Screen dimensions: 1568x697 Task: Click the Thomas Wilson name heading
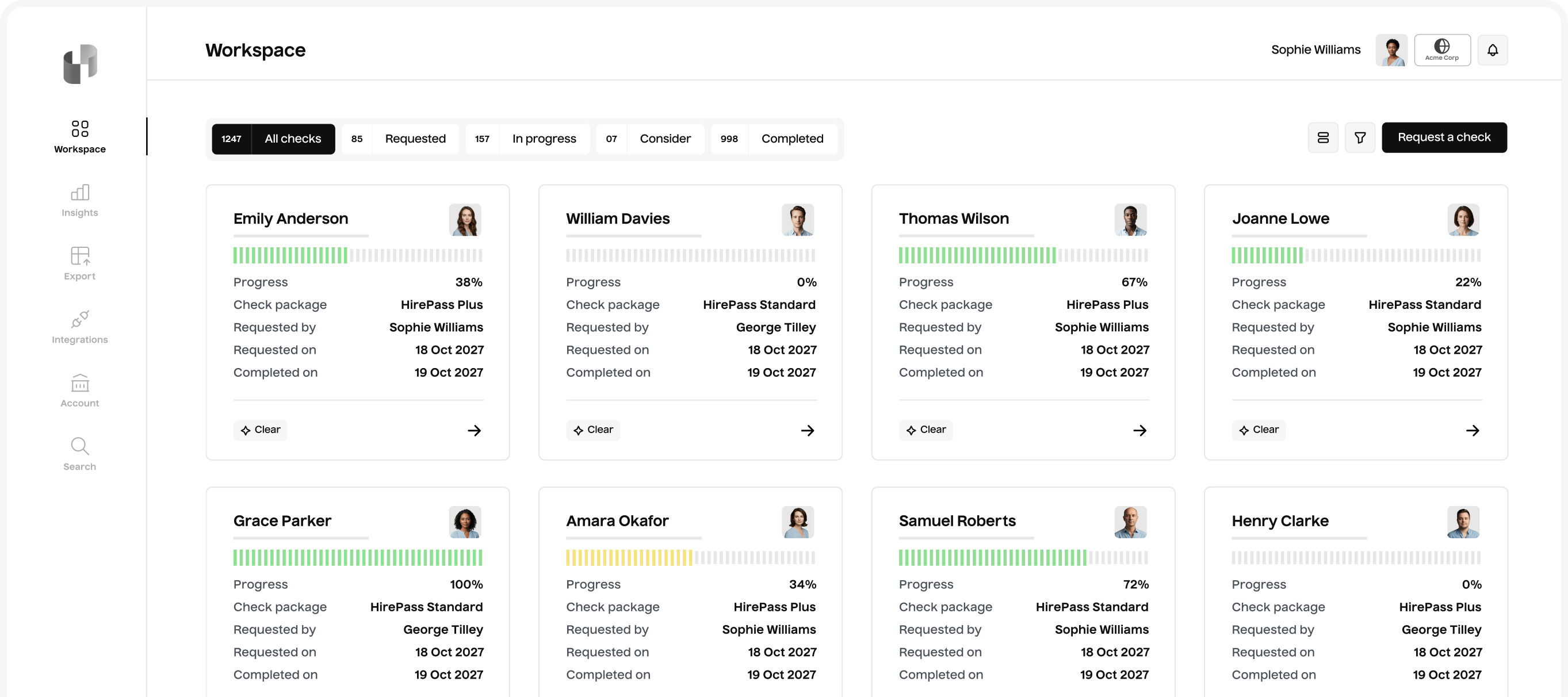point(954,219)
